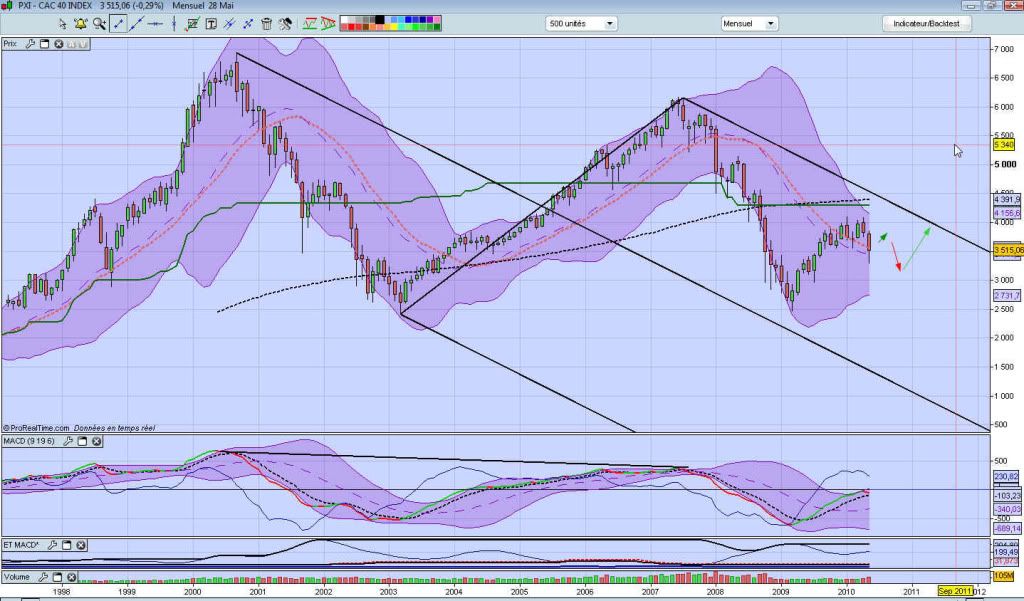Viewport: 1024px width, 601px height.
Task: Close the MACD (9 19 6) indicator panel
Action: click(97, 441)
